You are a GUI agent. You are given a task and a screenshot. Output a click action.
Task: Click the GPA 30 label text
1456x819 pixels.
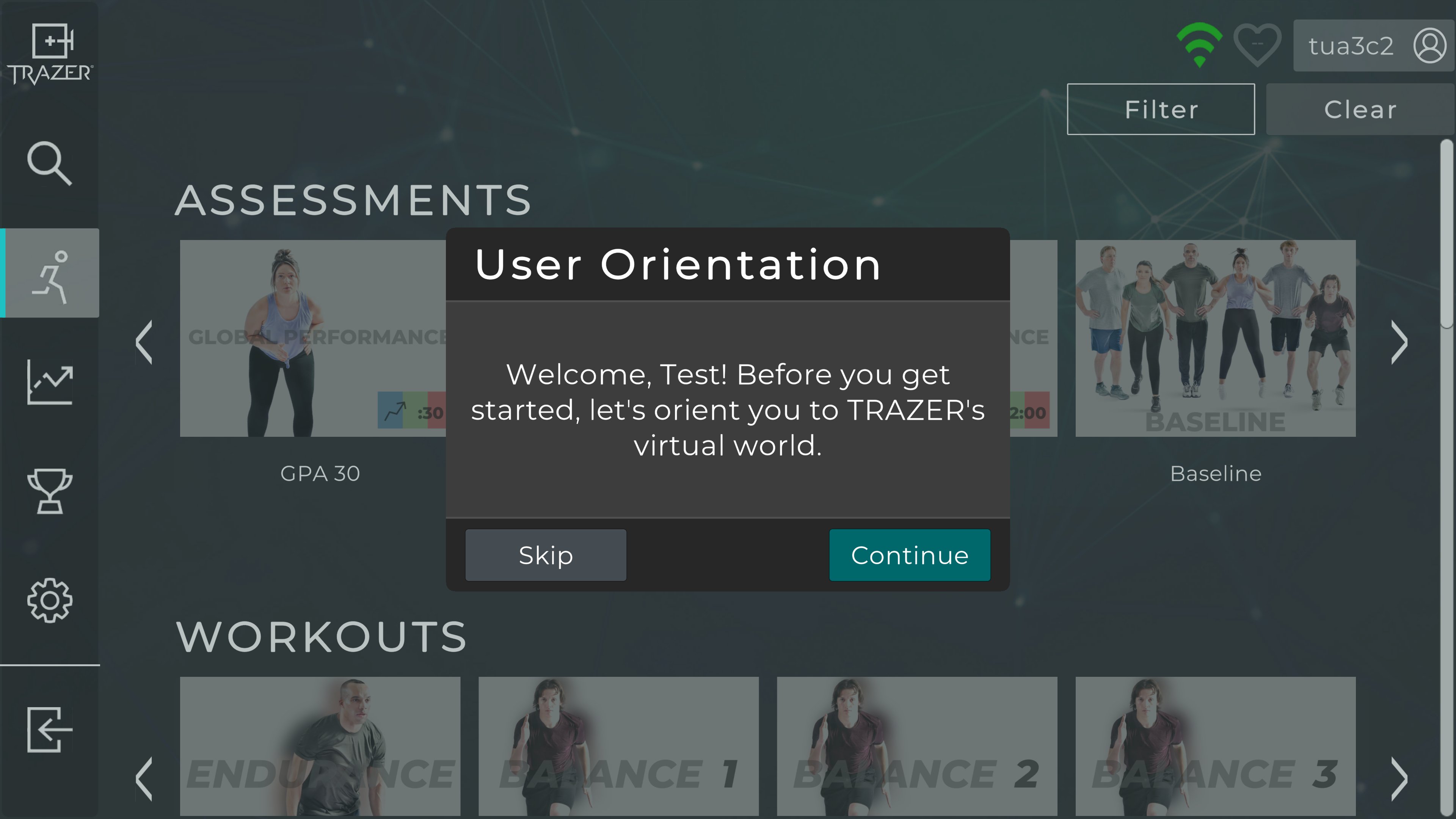[320, 474]
